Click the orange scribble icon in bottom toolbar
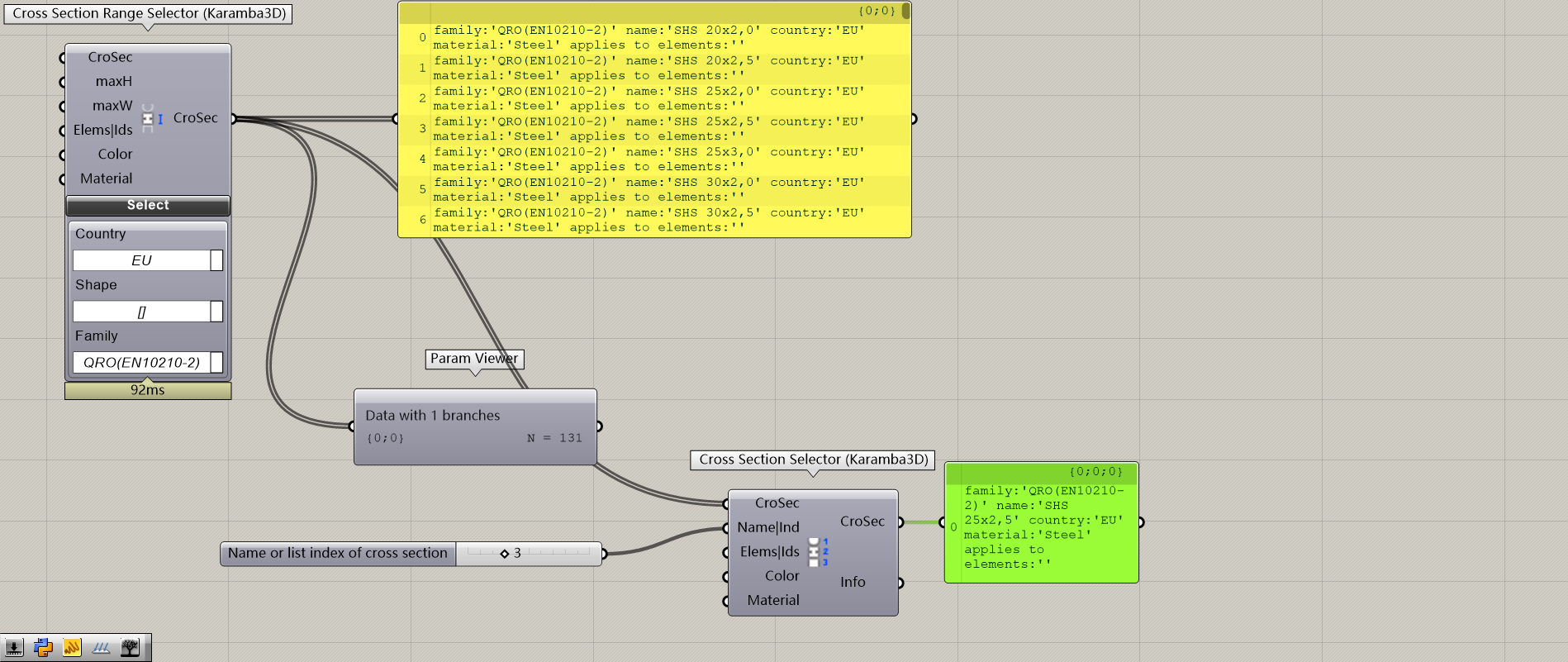The height and width of the screenshot is (662, 1568). [72, 648]
